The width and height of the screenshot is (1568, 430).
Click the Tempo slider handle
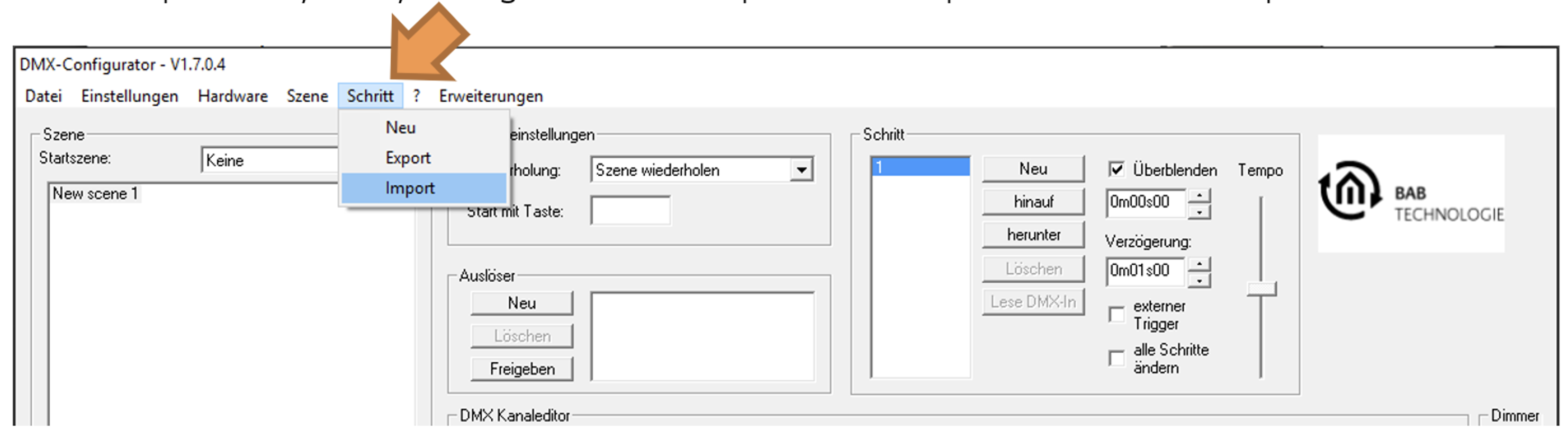click(1261, 289)
